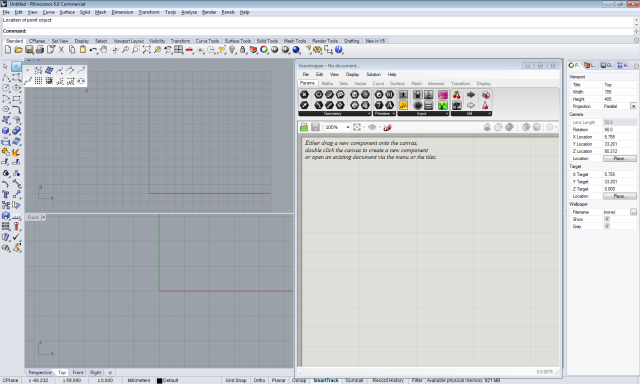Switch to Grasshopper Maths tab
640x384 pixels.
[x=327, y=83]
